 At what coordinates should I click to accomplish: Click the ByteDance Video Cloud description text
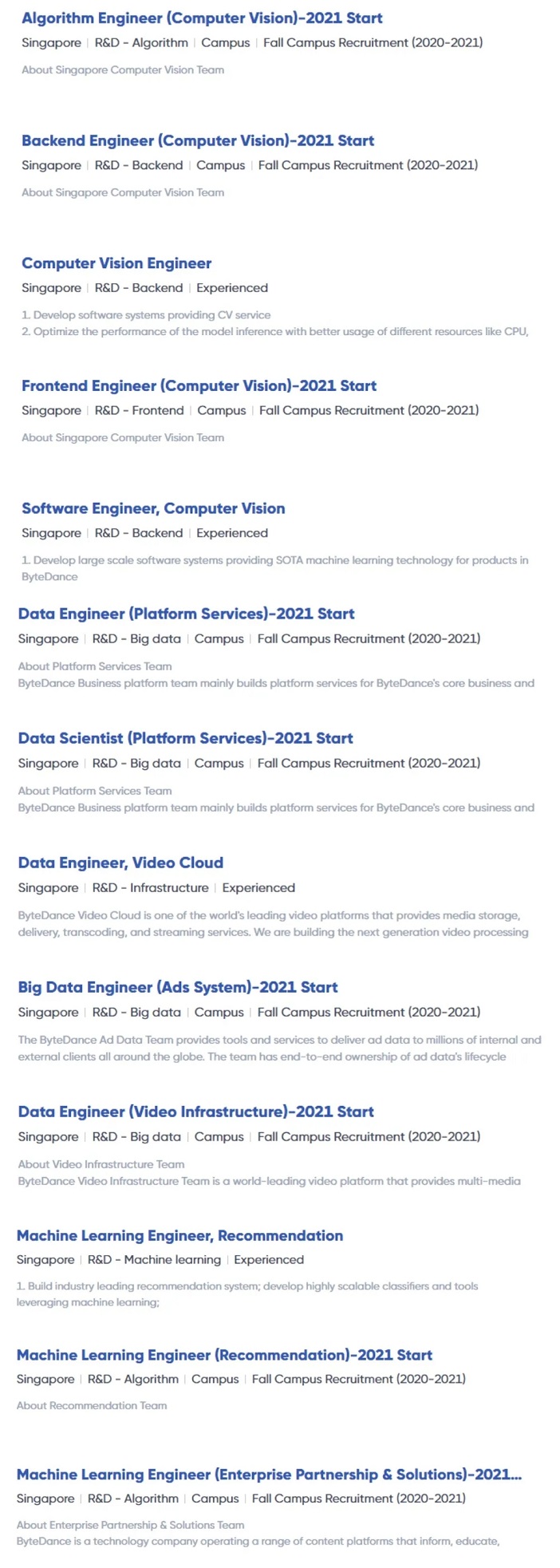[274, 924]
